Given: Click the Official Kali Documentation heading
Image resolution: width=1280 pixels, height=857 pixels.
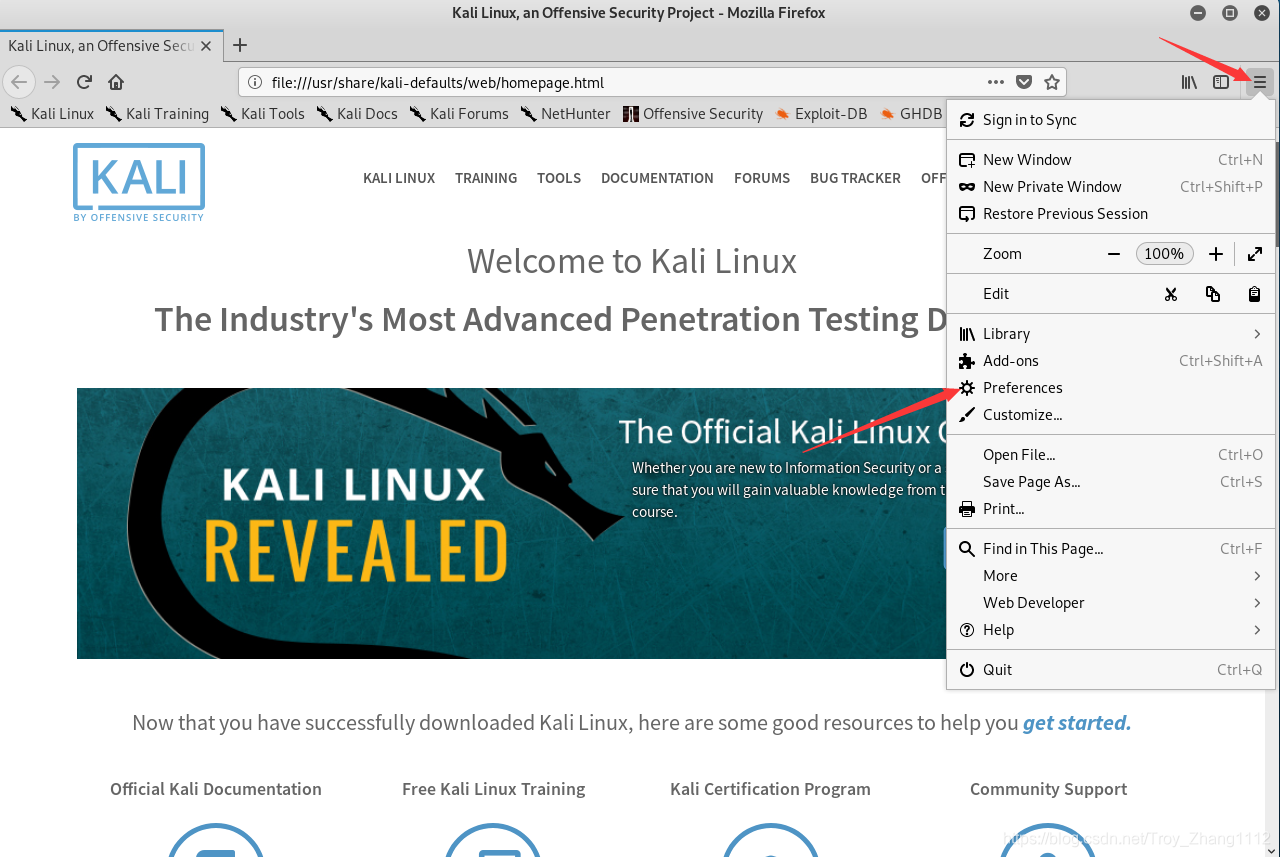Looking at the screenshot, I should click(216, 789).
